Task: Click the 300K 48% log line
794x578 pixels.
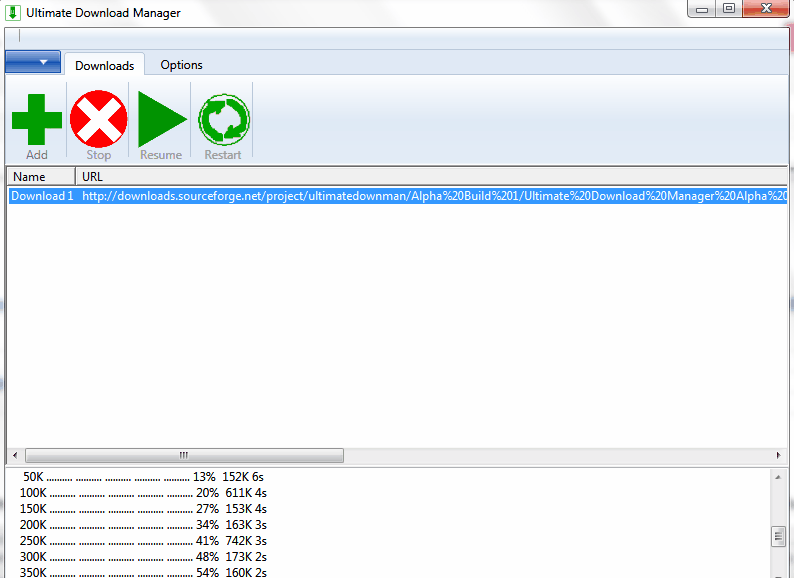Action: click(143, 557)
